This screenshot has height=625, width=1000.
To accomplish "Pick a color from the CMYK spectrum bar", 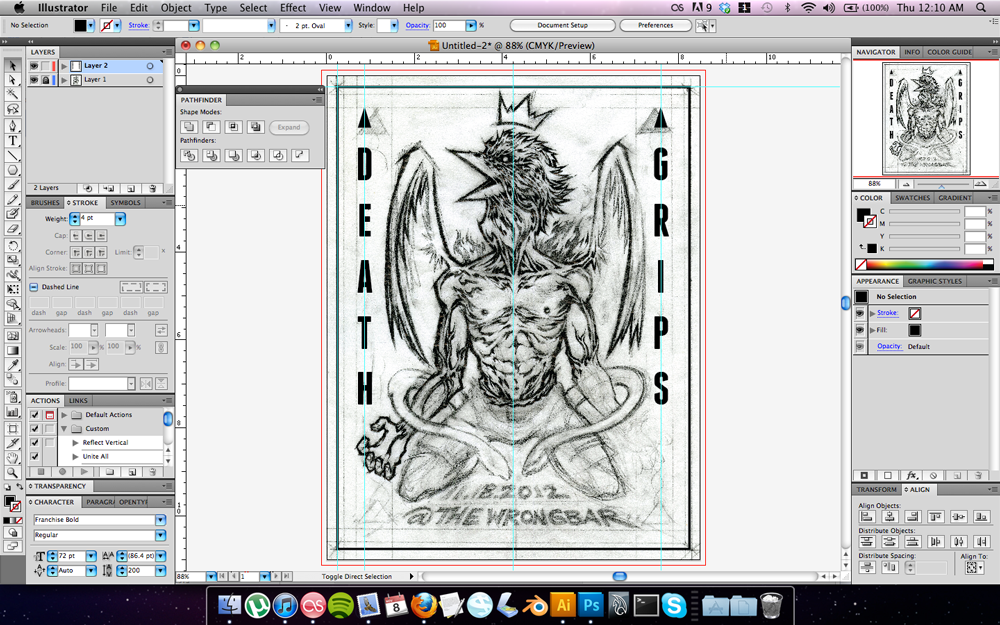I will click(x=924, y=264).
